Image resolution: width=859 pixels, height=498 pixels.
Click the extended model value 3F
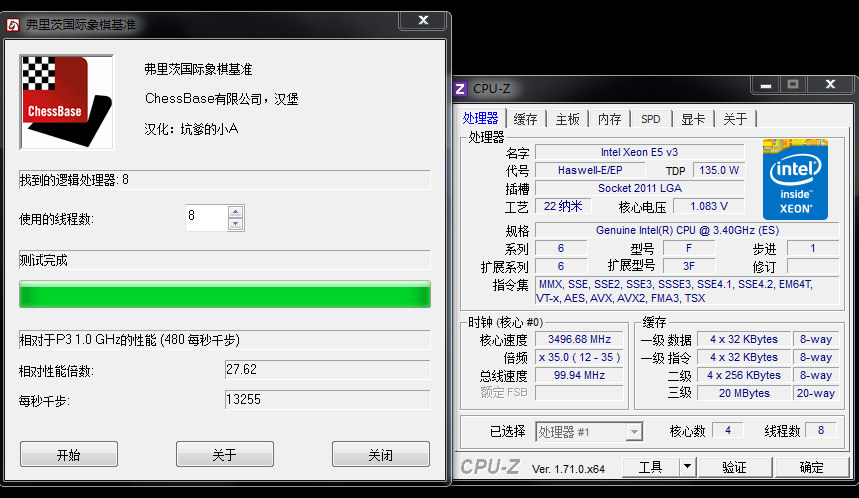[689, 266]
